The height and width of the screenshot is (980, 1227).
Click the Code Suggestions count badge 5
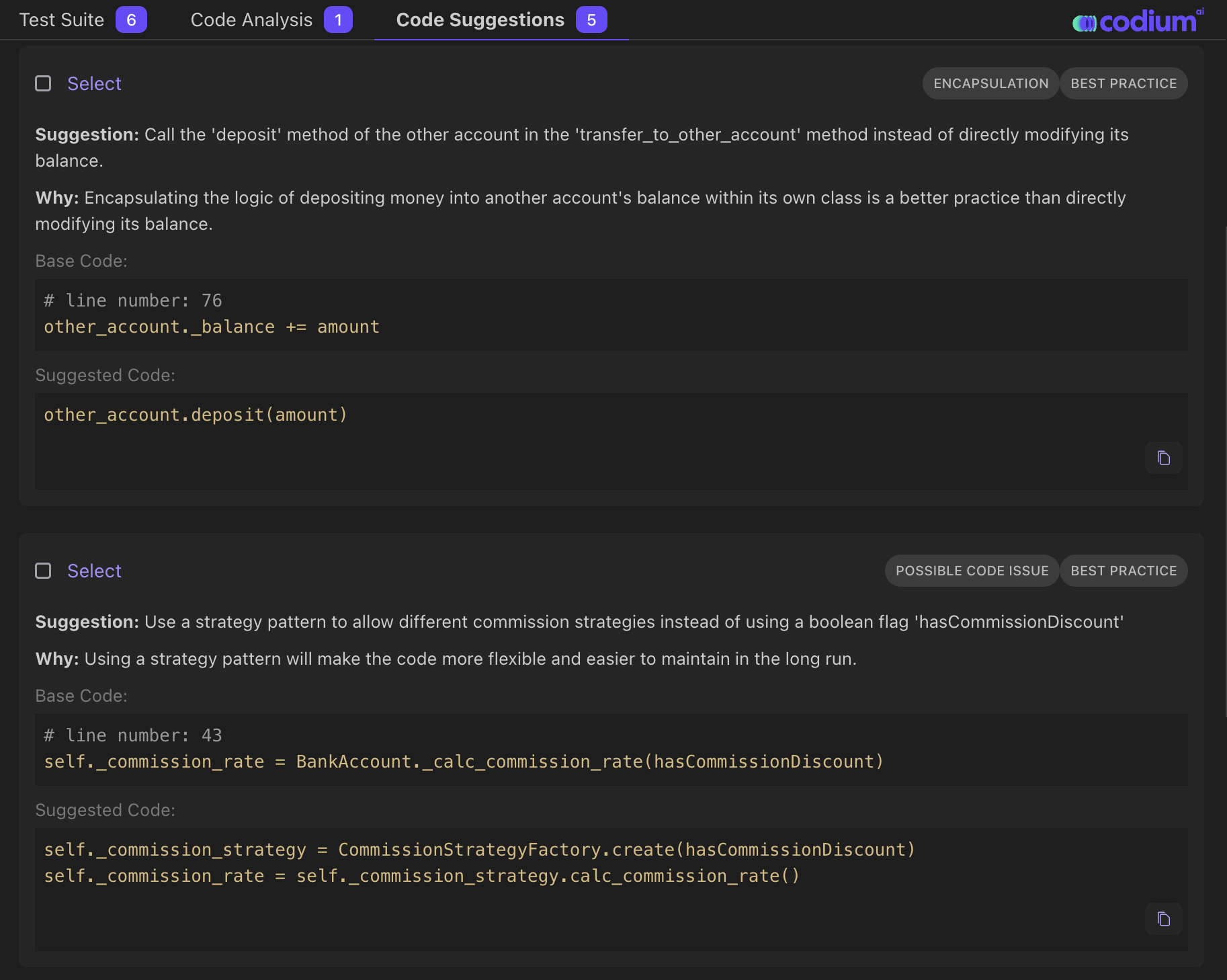click(591, 20)
